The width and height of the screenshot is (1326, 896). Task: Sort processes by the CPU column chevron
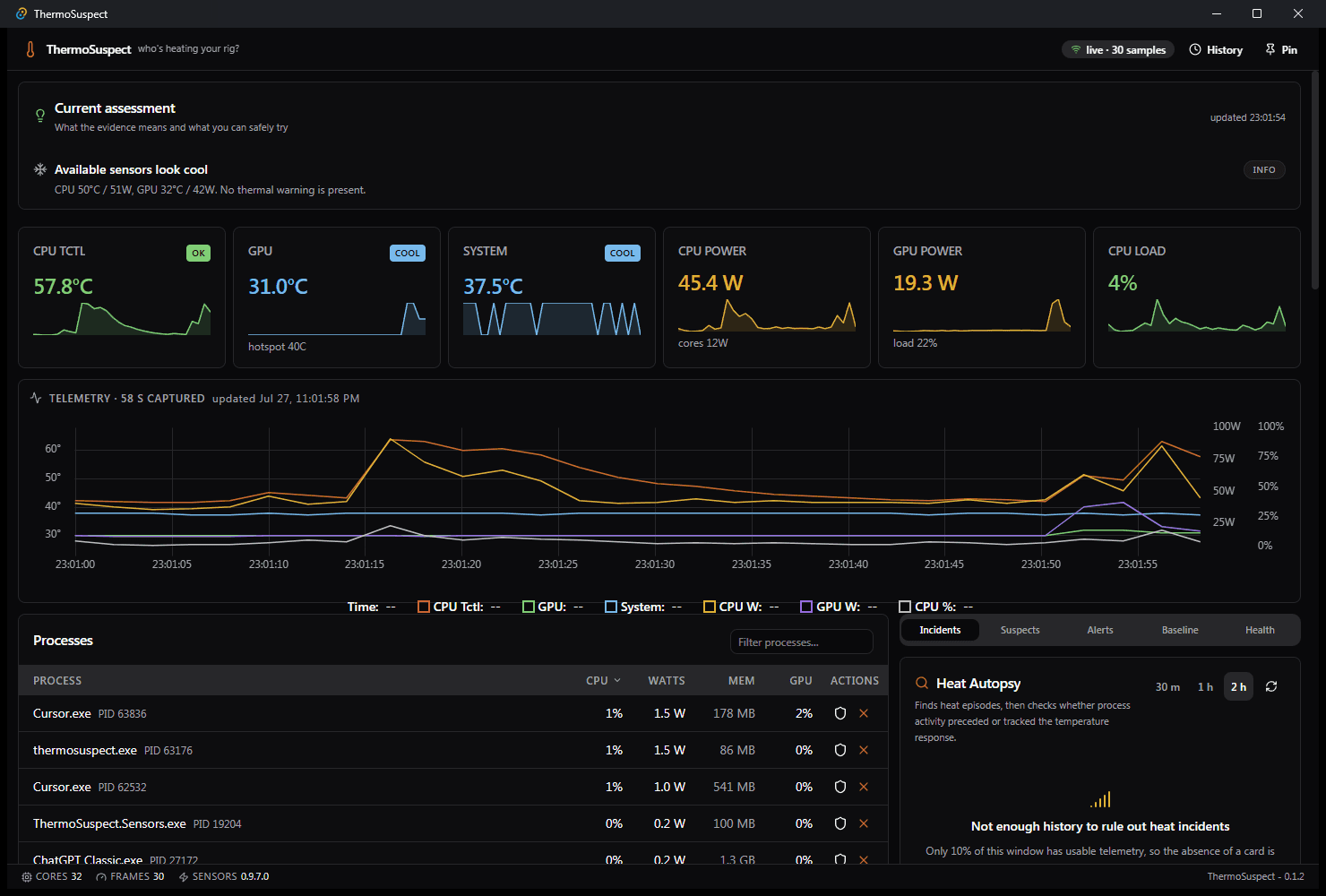617,681
